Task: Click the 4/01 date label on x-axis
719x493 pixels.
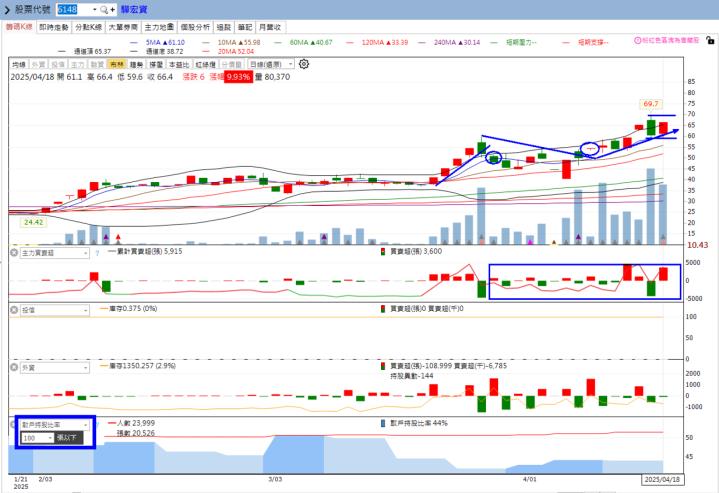Action: [x=530, y=479]
